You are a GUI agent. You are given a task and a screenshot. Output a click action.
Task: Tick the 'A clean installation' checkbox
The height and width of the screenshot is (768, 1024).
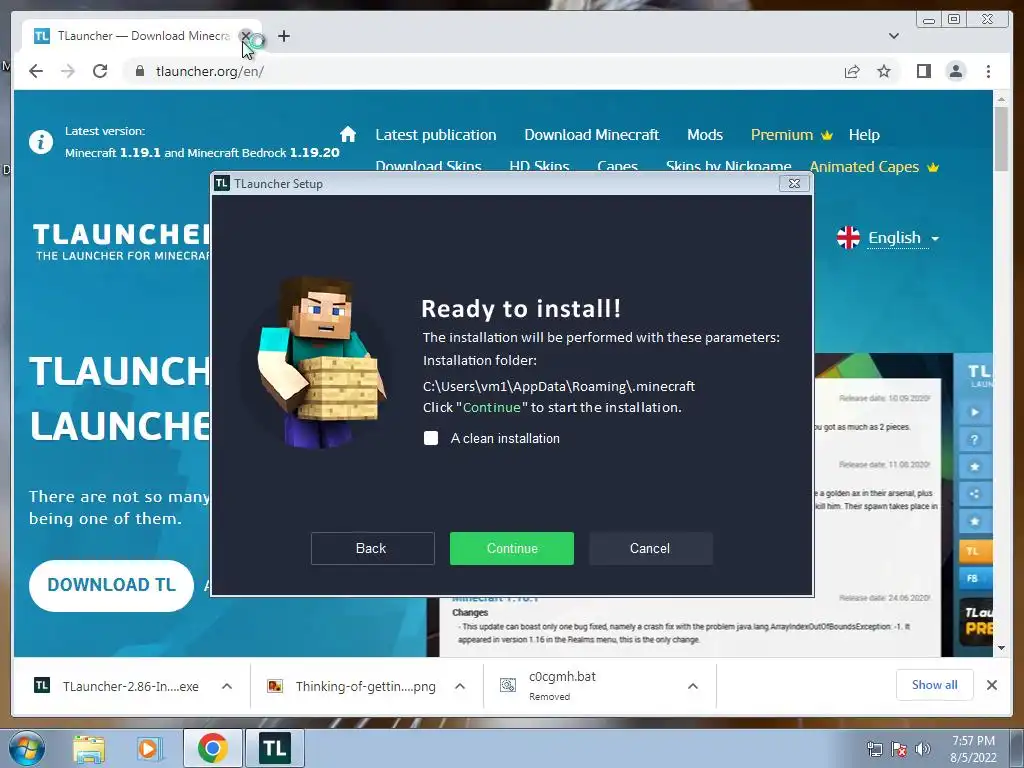[431, 438]
